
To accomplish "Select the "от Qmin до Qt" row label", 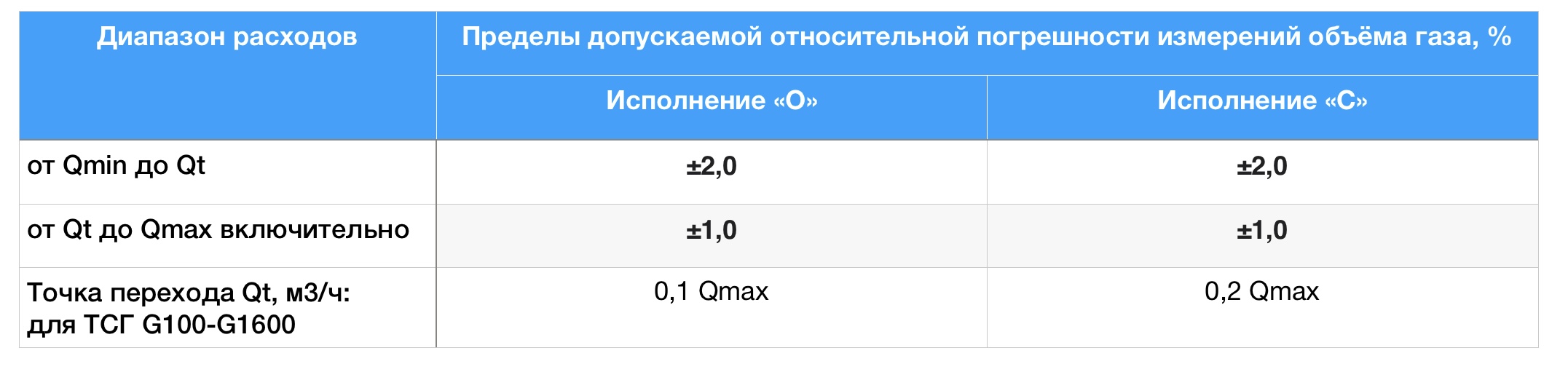I will tap(117, 166).
